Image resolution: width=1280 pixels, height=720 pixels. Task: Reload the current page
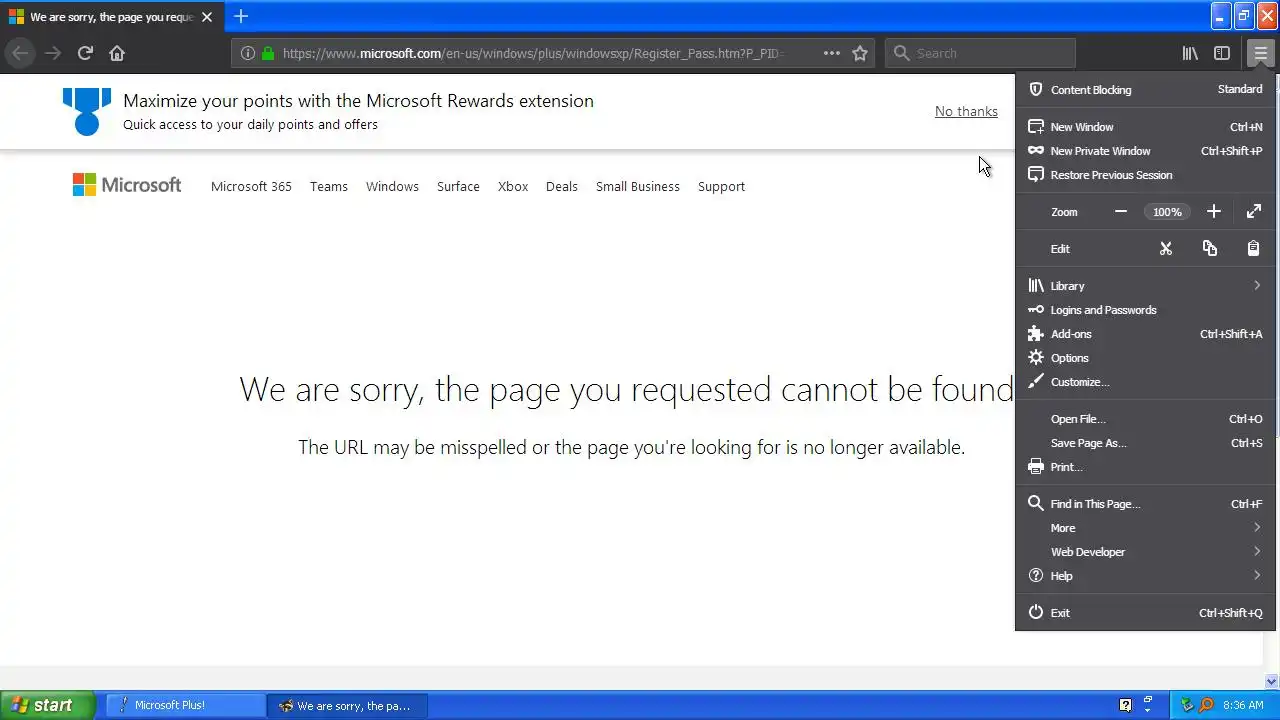(85, 53)
